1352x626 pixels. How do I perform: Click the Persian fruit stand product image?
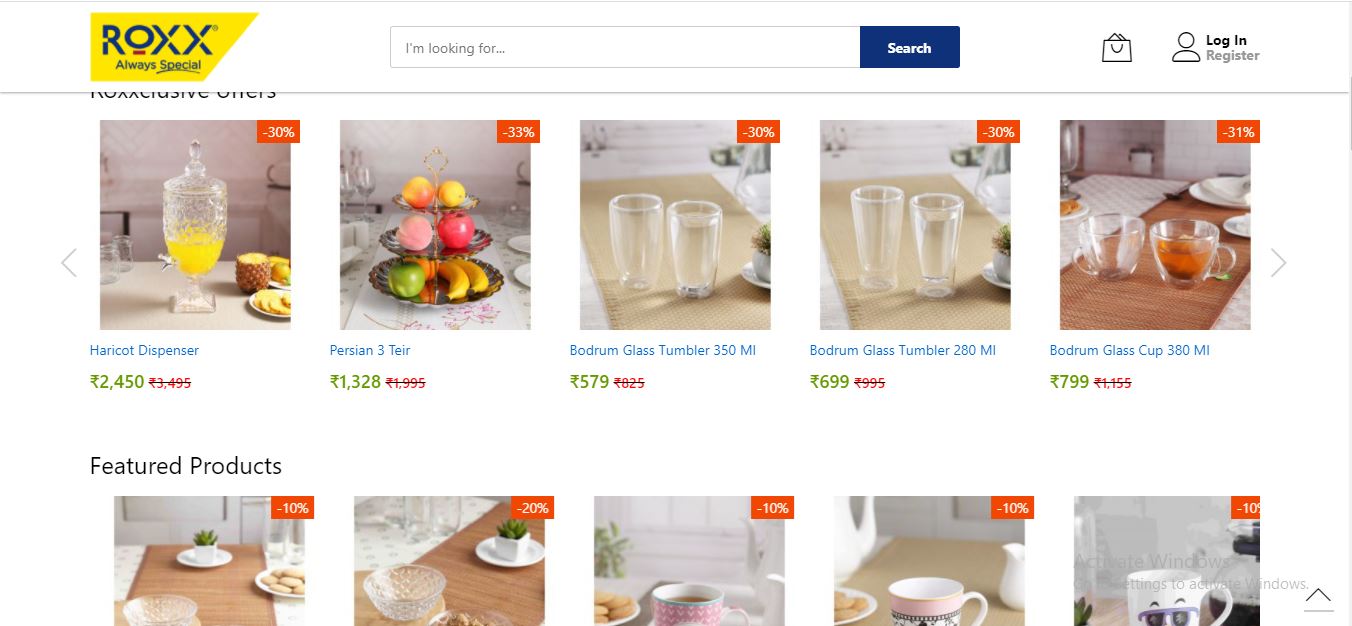(435, 225)
